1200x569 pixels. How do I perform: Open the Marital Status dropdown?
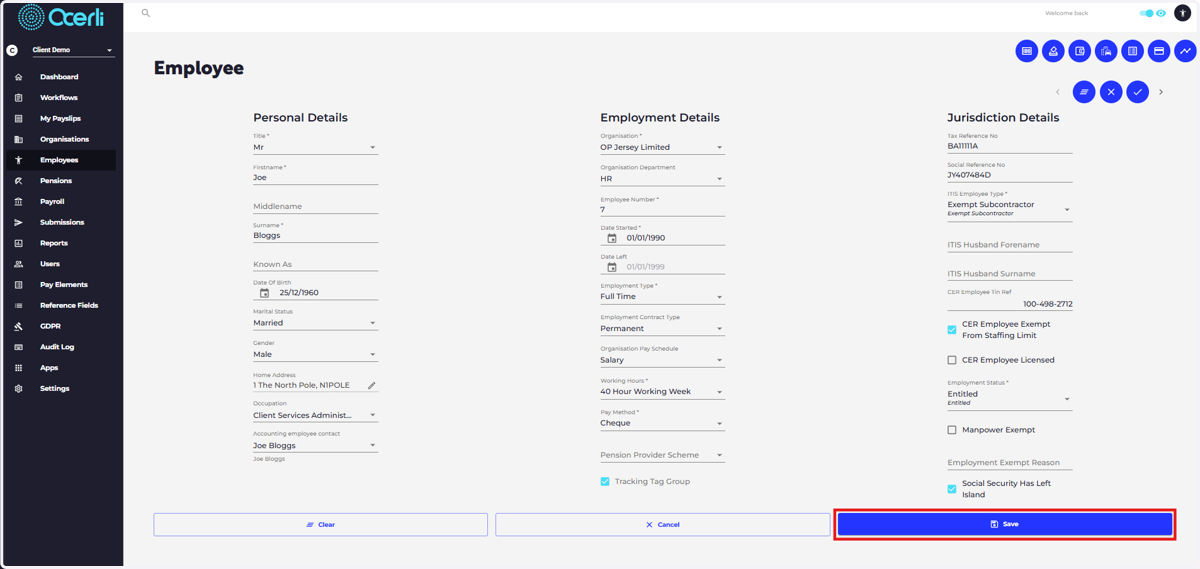click(x=315, y=323)
